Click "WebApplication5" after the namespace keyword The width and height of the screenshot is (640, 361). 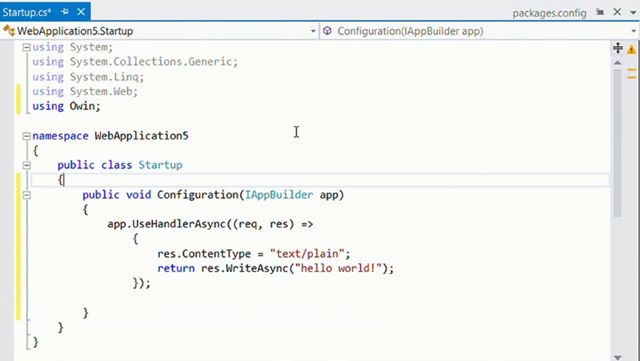click(142, 136)
